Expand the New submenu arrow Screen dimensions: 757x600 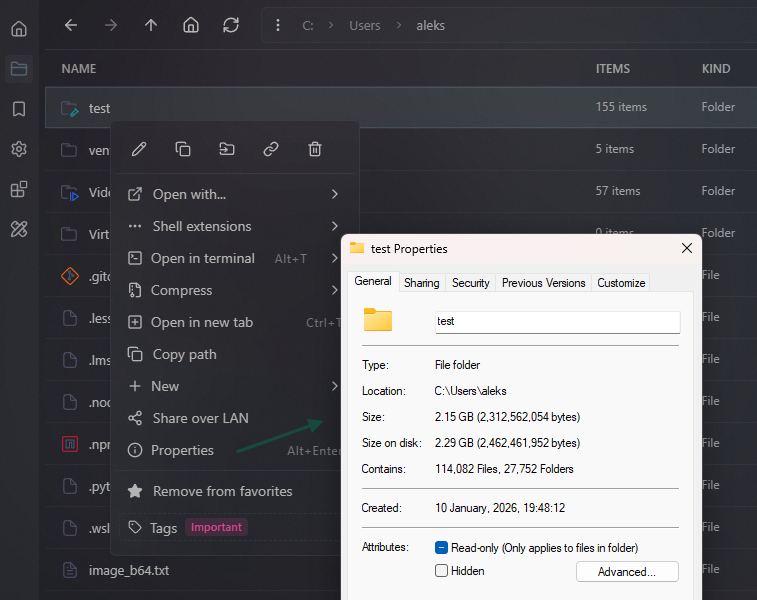(x=335, y=386)
